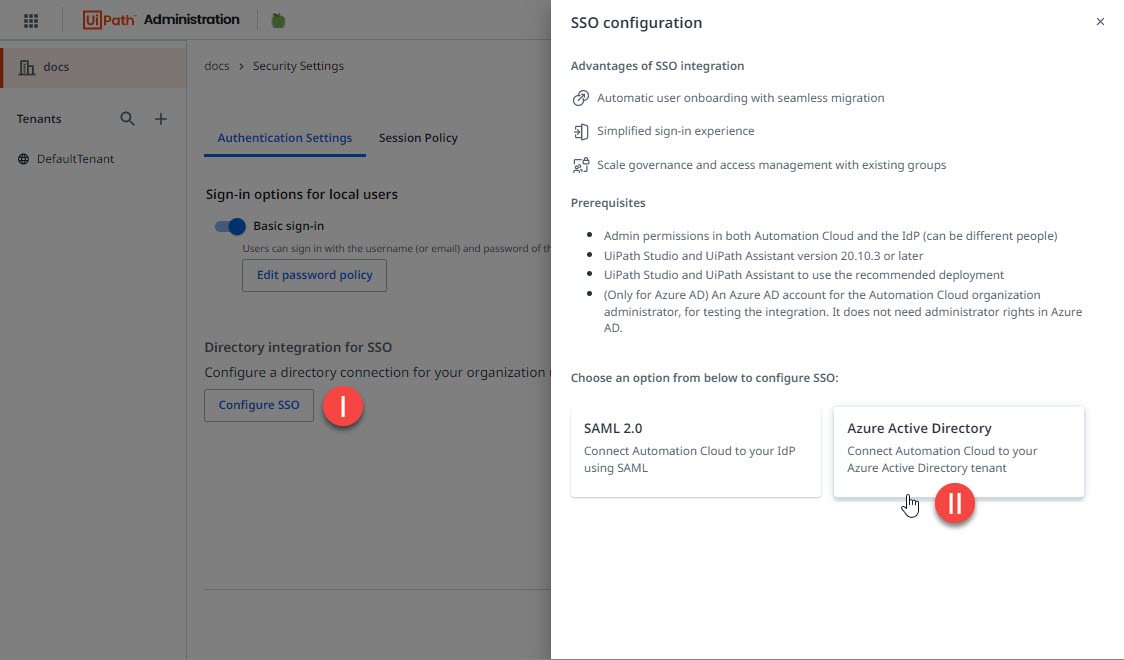
Task: Click the Admin permissions prerequisite bullet
Action: click(830, 236)
